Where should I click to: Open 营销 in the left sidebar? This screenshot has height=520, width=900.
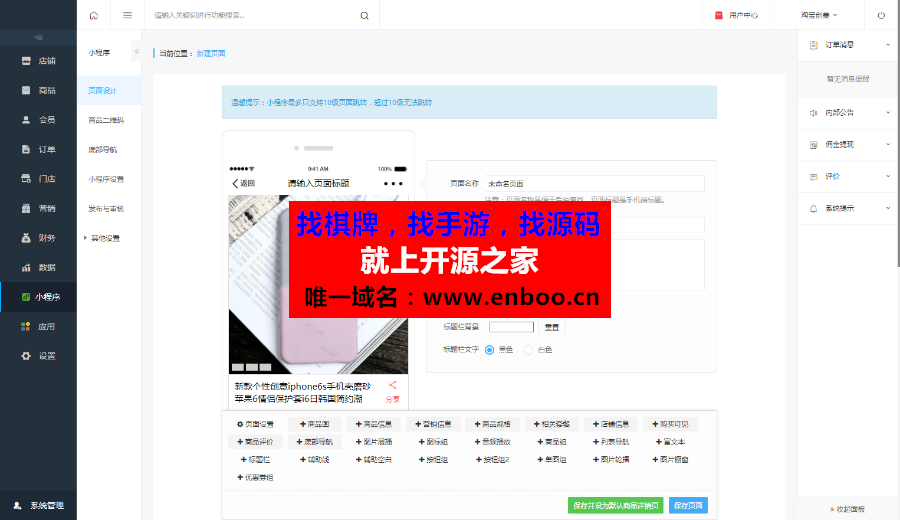[38, 208]
